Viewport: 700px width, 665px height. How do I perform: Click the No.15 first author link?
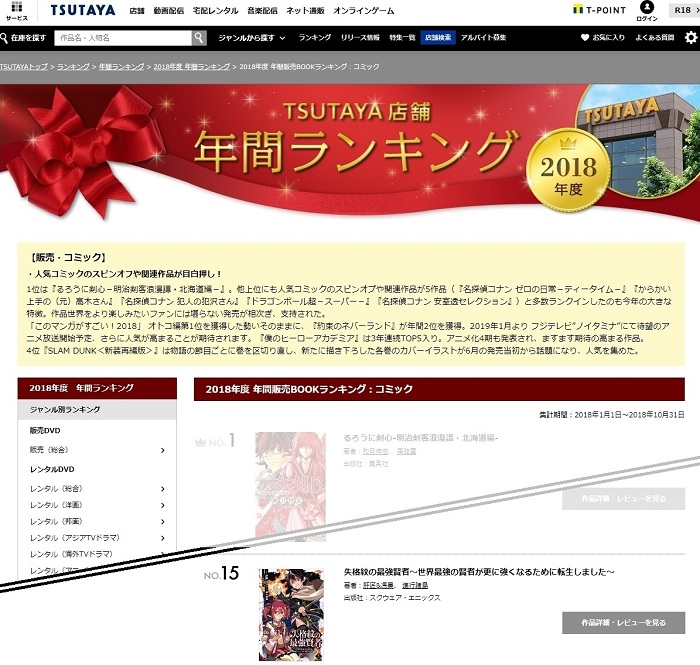(379, 585)
